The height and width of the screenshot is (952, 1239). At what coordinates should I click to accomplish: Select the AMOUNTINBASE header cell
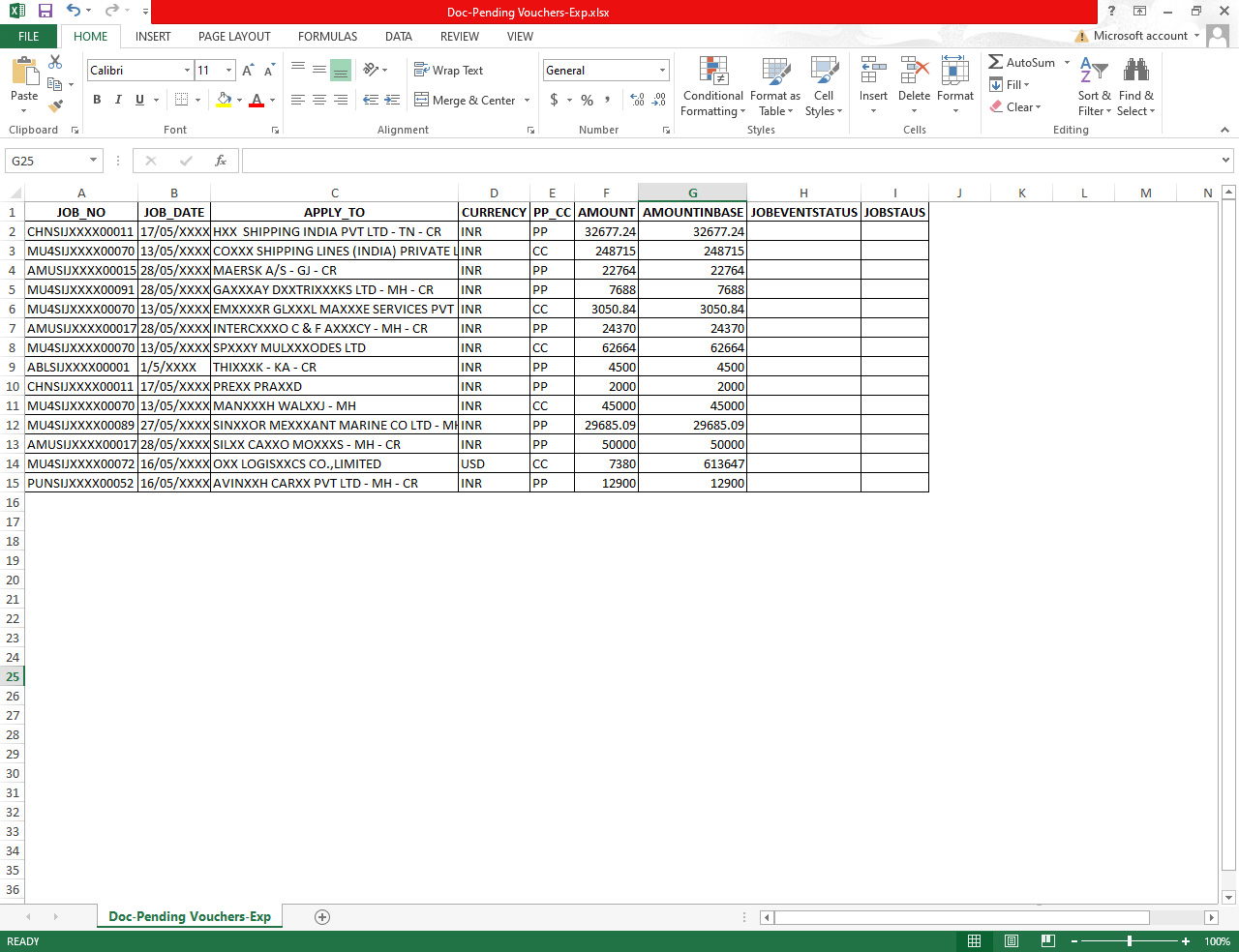point(693,212)
